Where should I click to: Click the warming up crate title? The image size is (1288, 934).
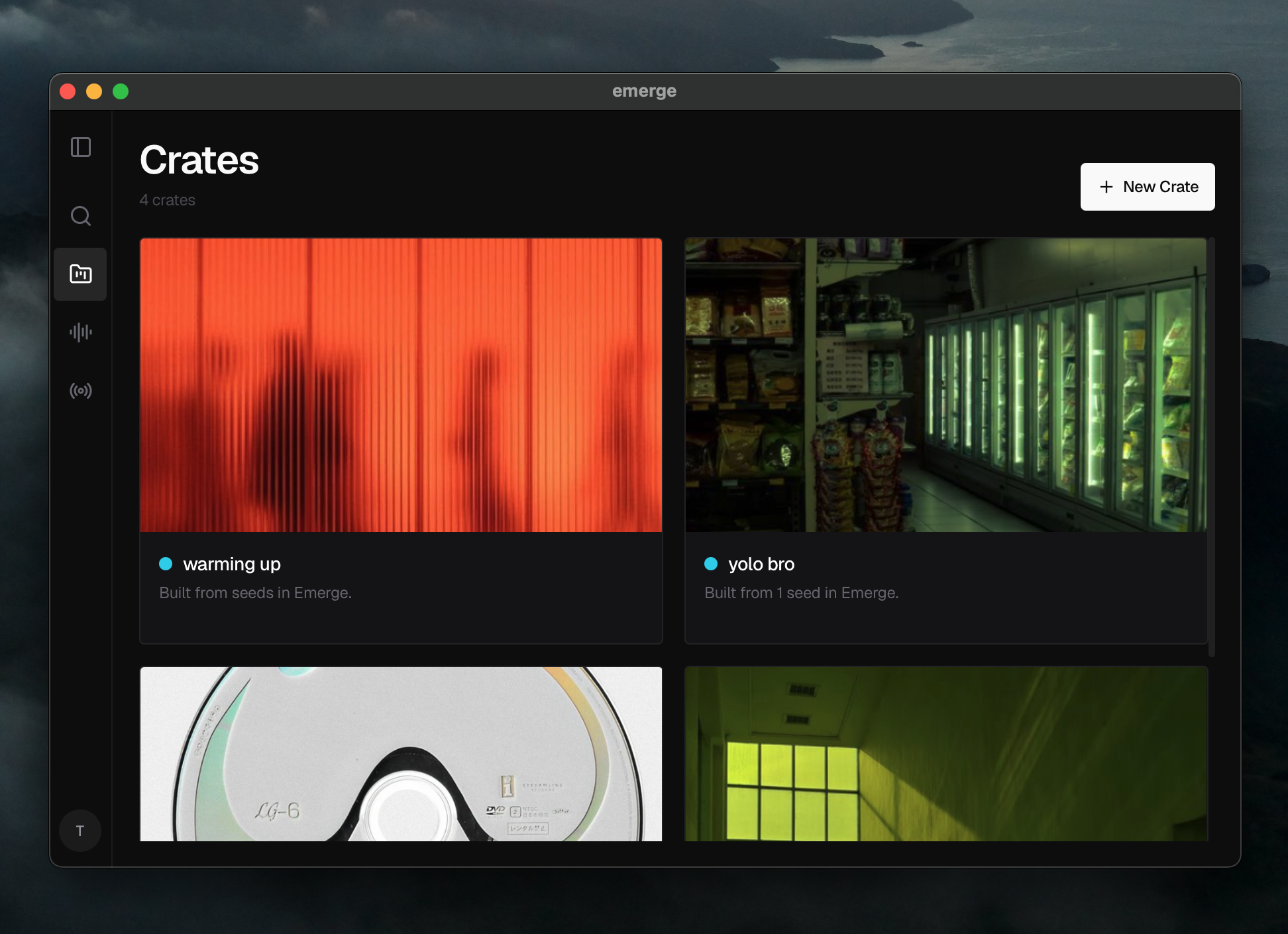click(x=232, y=564)
